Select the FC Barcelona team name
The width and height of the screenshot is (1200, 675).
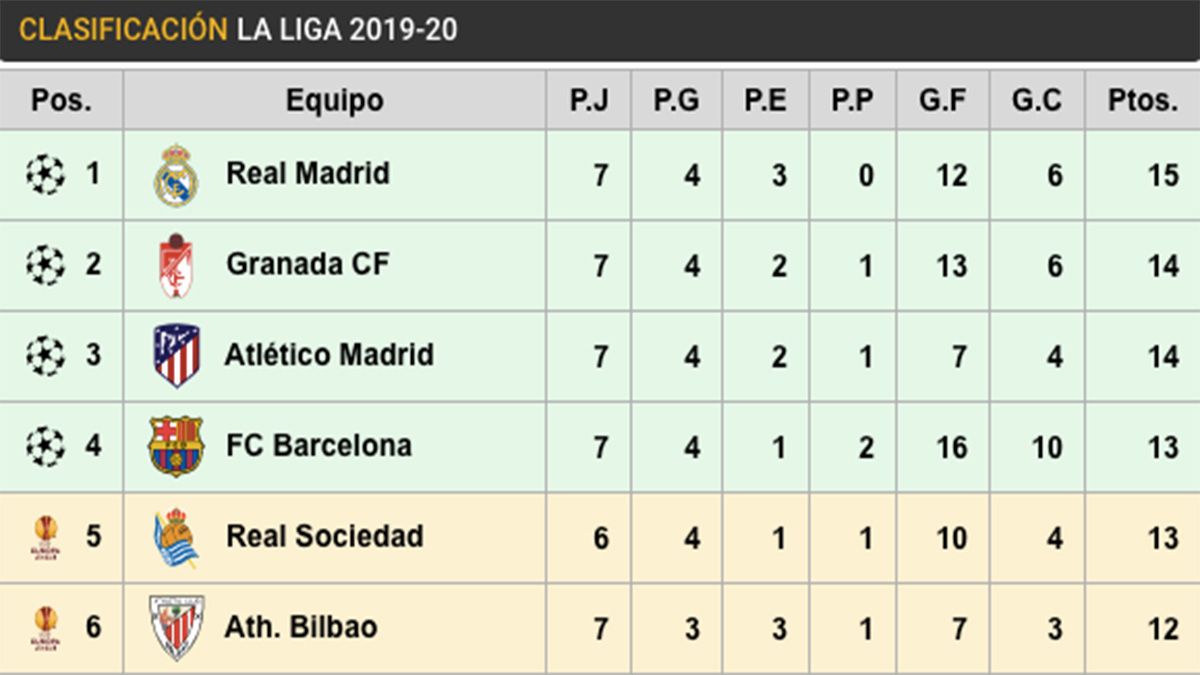coord(319,446)
